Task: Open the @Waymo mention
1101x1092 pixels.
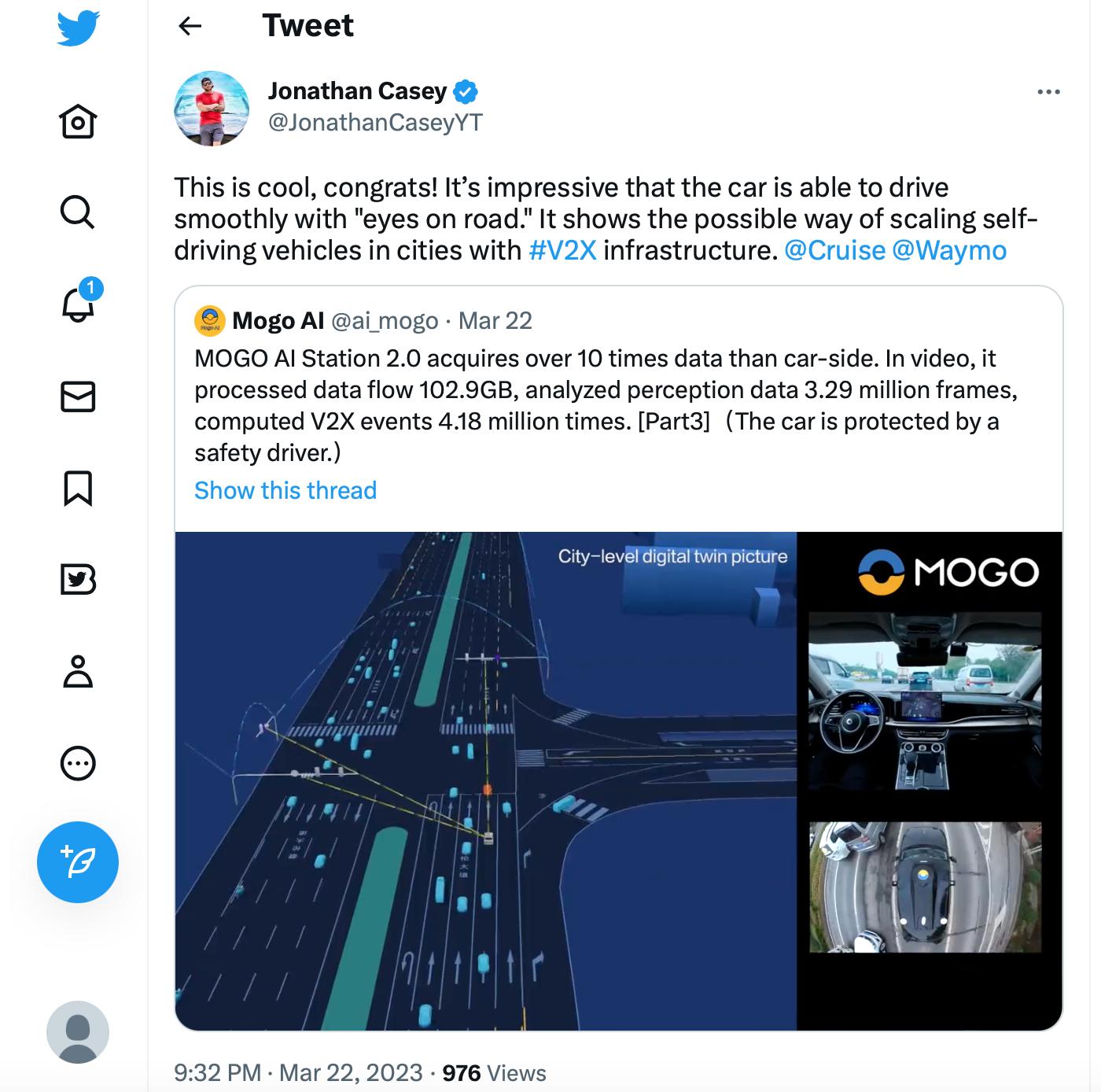Action: tap(950, 250)
